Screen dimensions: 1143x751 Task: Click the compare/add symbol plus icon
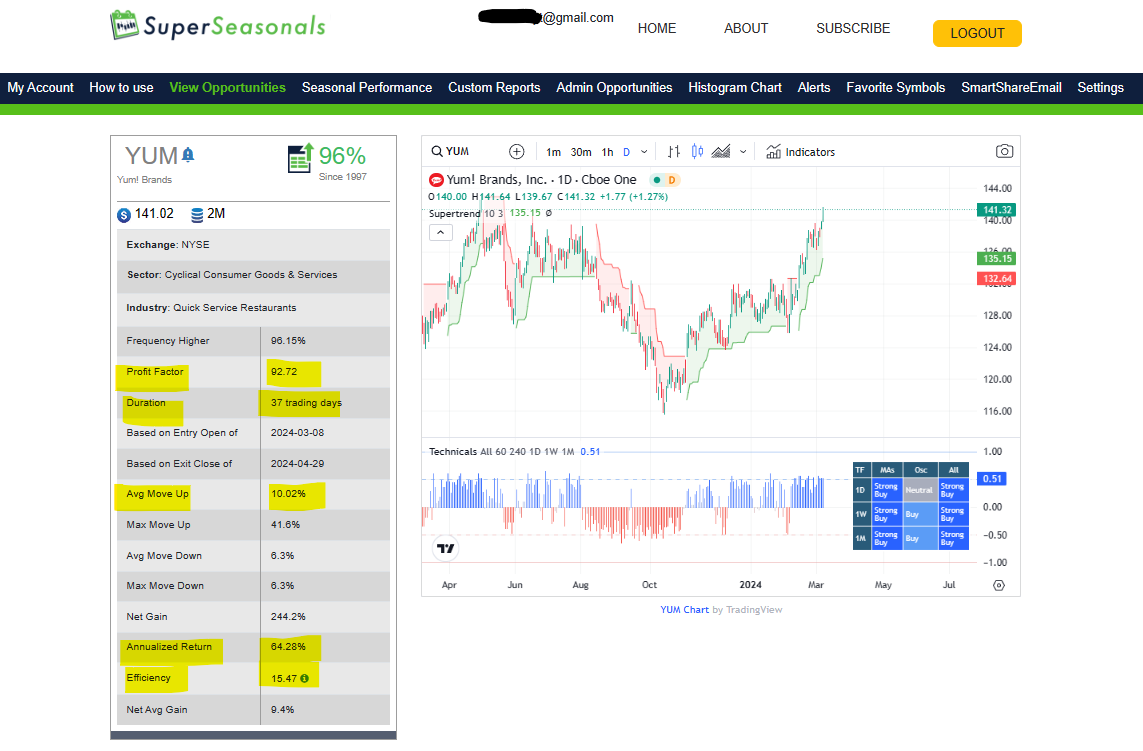516,152
